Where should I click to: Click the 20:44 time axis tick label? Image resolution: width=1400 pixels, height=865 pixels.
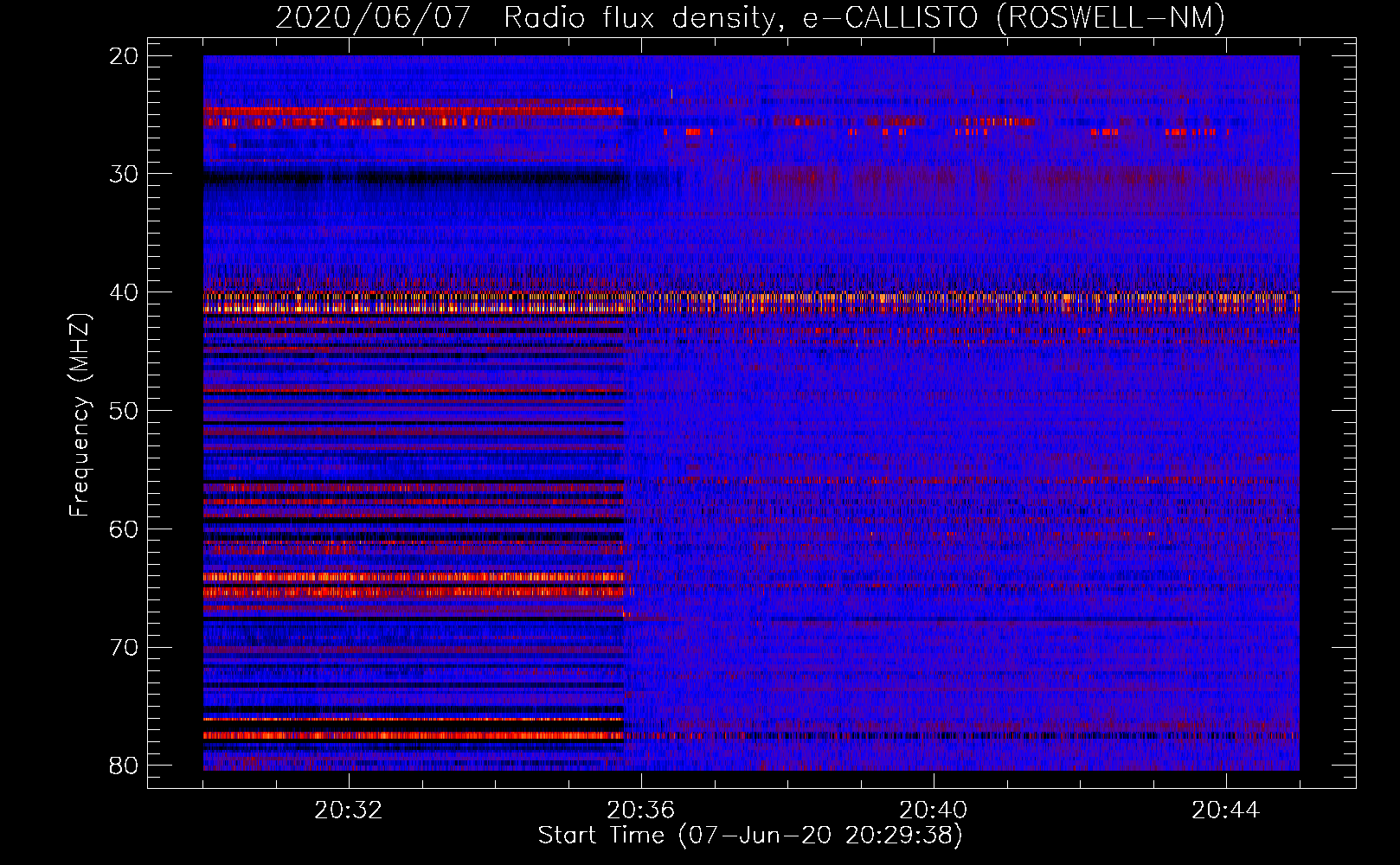[1226, 810]
